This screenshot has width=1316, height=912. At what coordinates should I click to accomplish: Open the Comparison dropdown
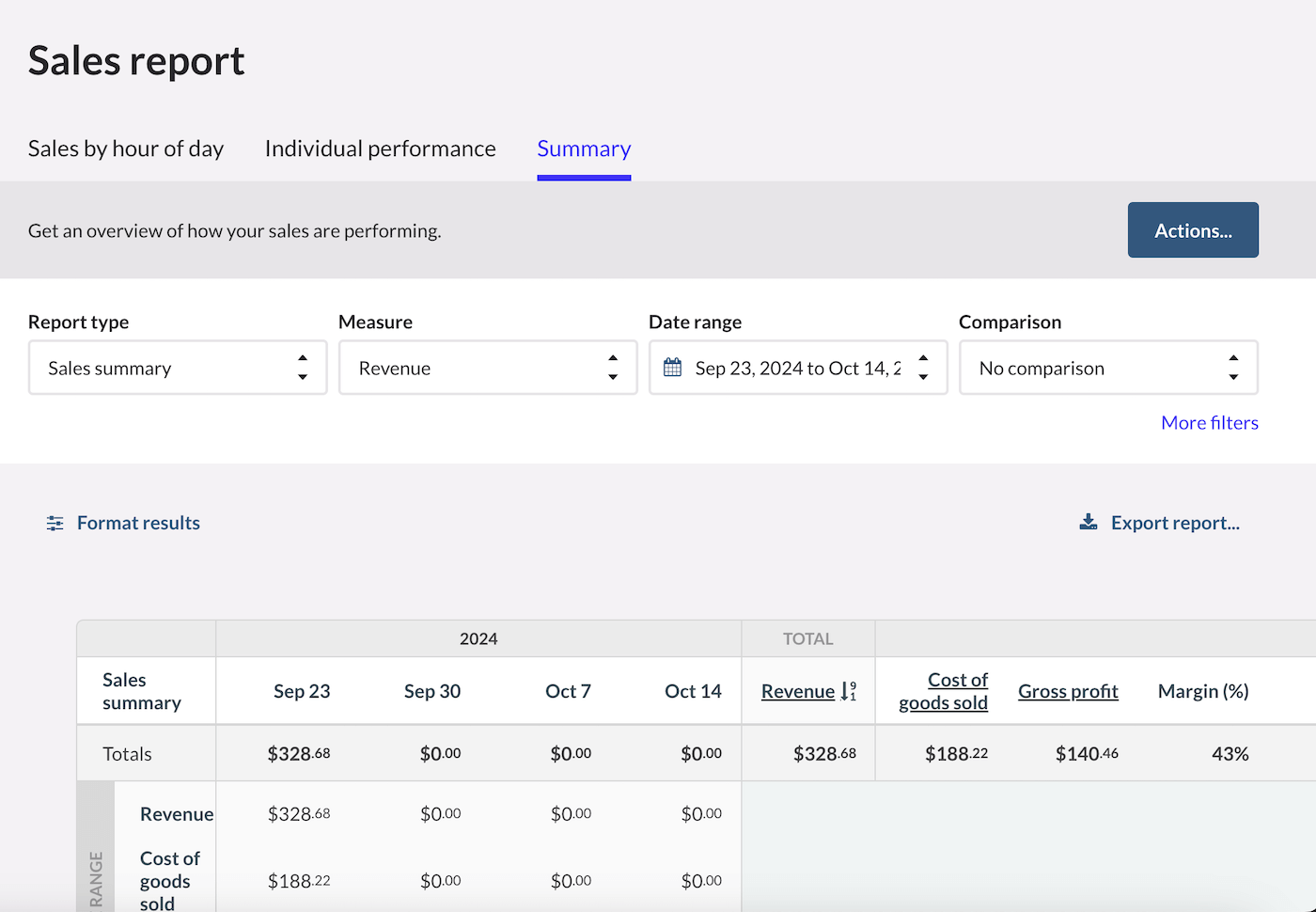[1107, 368]
